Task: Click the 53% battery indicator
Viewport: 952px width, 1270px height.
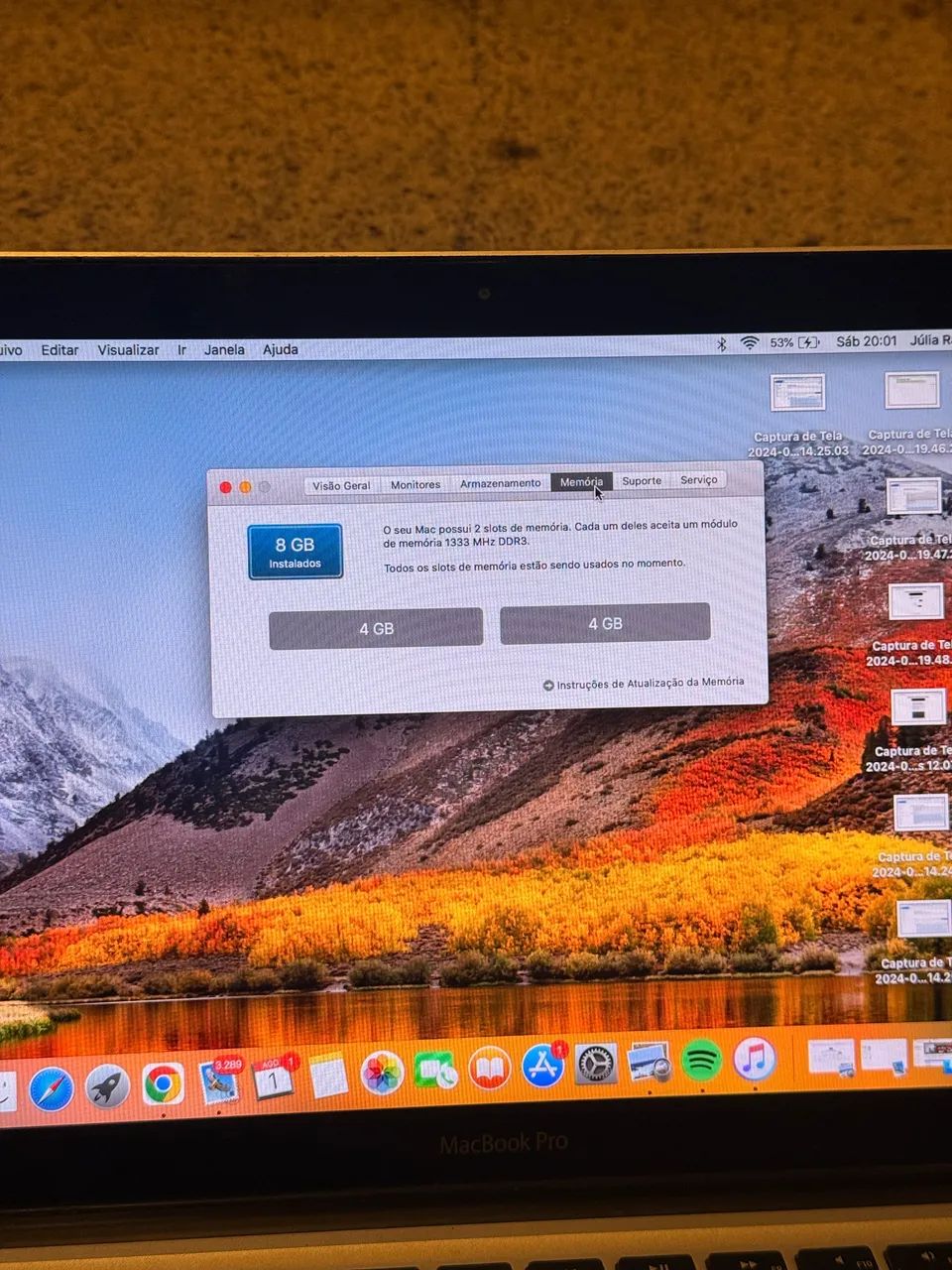Action: coord(794,342)
